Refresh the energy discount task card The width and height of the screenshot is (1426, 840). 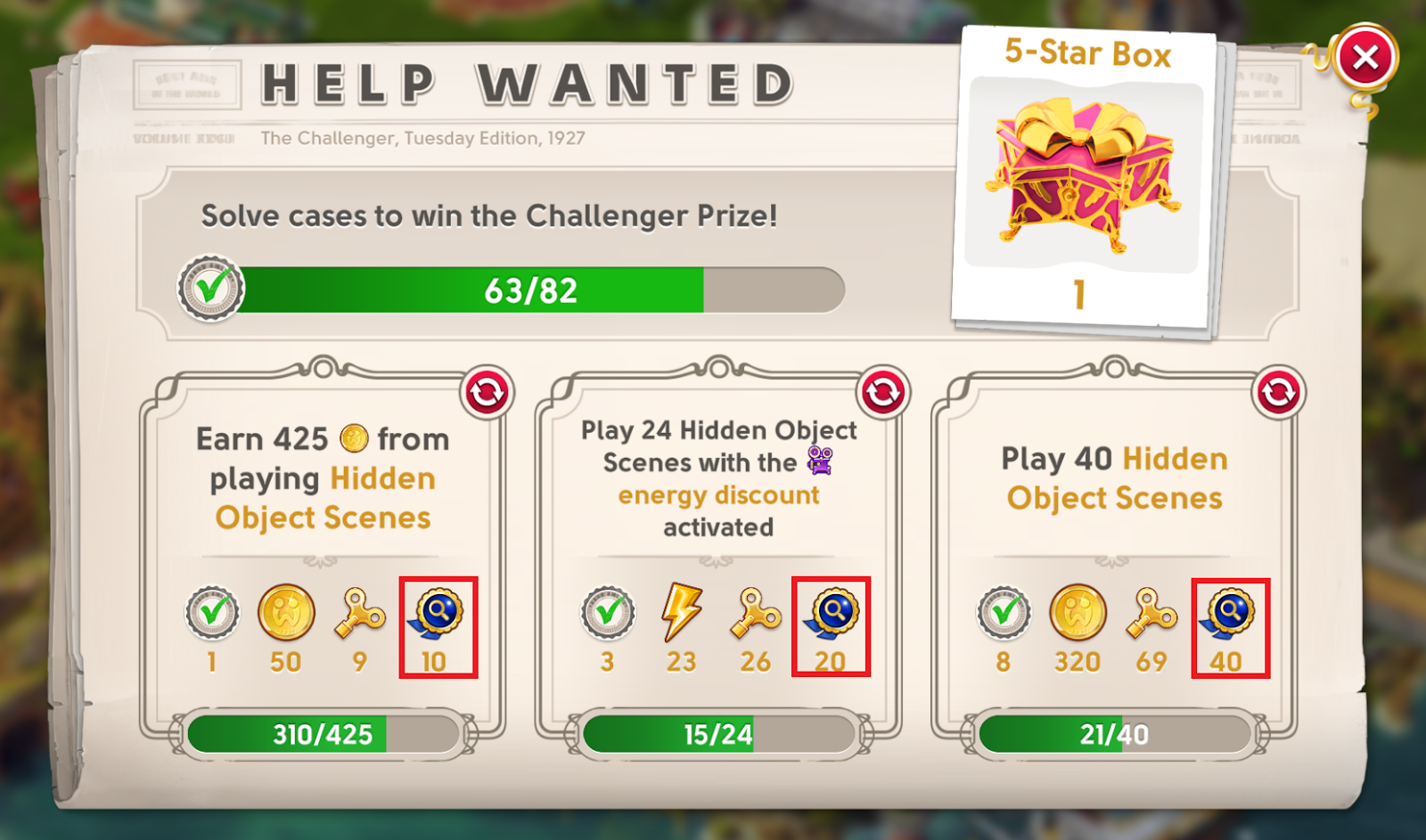point(882,392)
